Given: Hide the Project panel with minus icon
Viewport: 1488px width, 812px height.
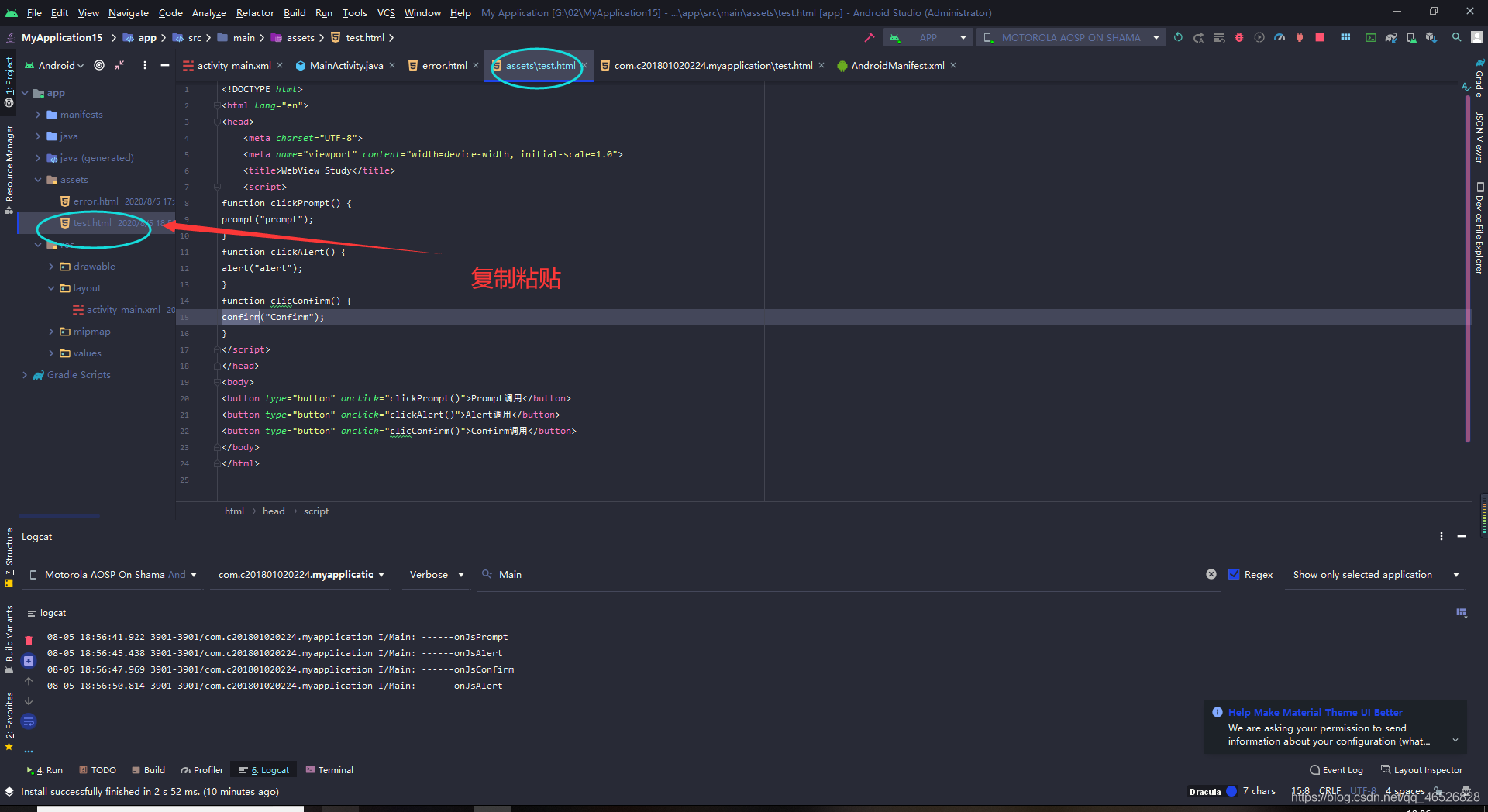Looking at the screenshot, I should pyautogui.click(x=165, y=66).
